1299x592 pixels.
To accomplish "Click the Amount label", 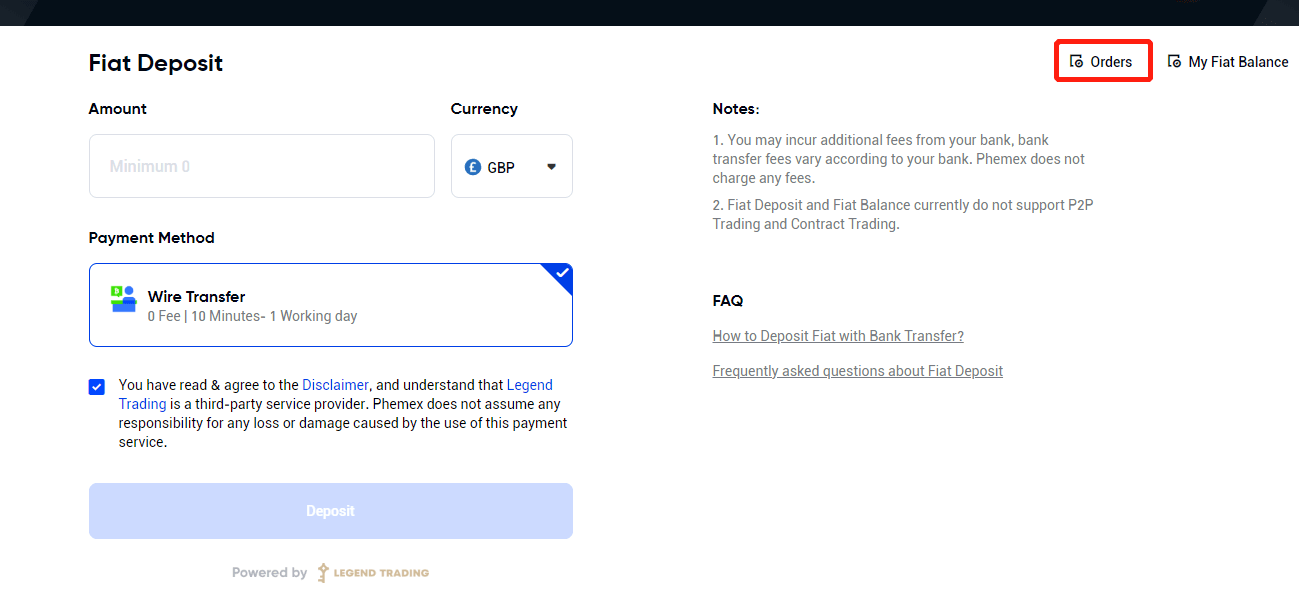I will pyautogui.click(x=118, y=109).
